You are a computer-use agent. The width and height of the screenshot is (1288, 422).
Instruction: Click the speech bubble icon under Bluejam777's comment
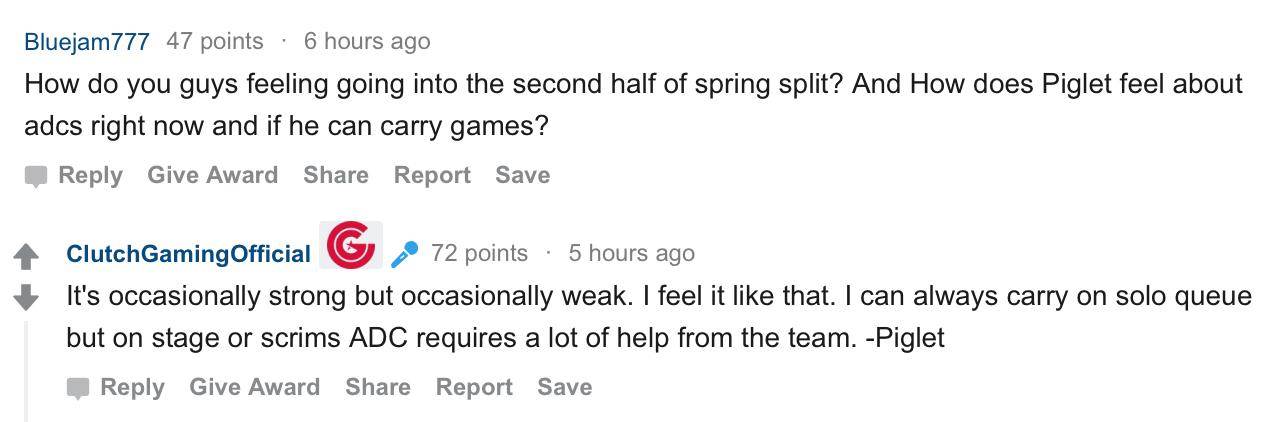coord(36,176)
